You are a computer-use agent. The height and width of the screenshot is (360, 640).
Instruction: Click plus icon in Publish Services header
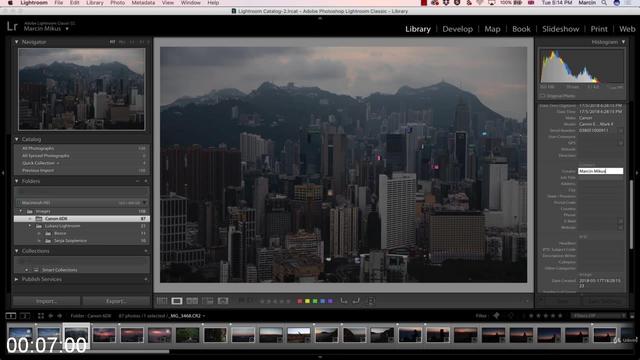(x=146, y=279)
